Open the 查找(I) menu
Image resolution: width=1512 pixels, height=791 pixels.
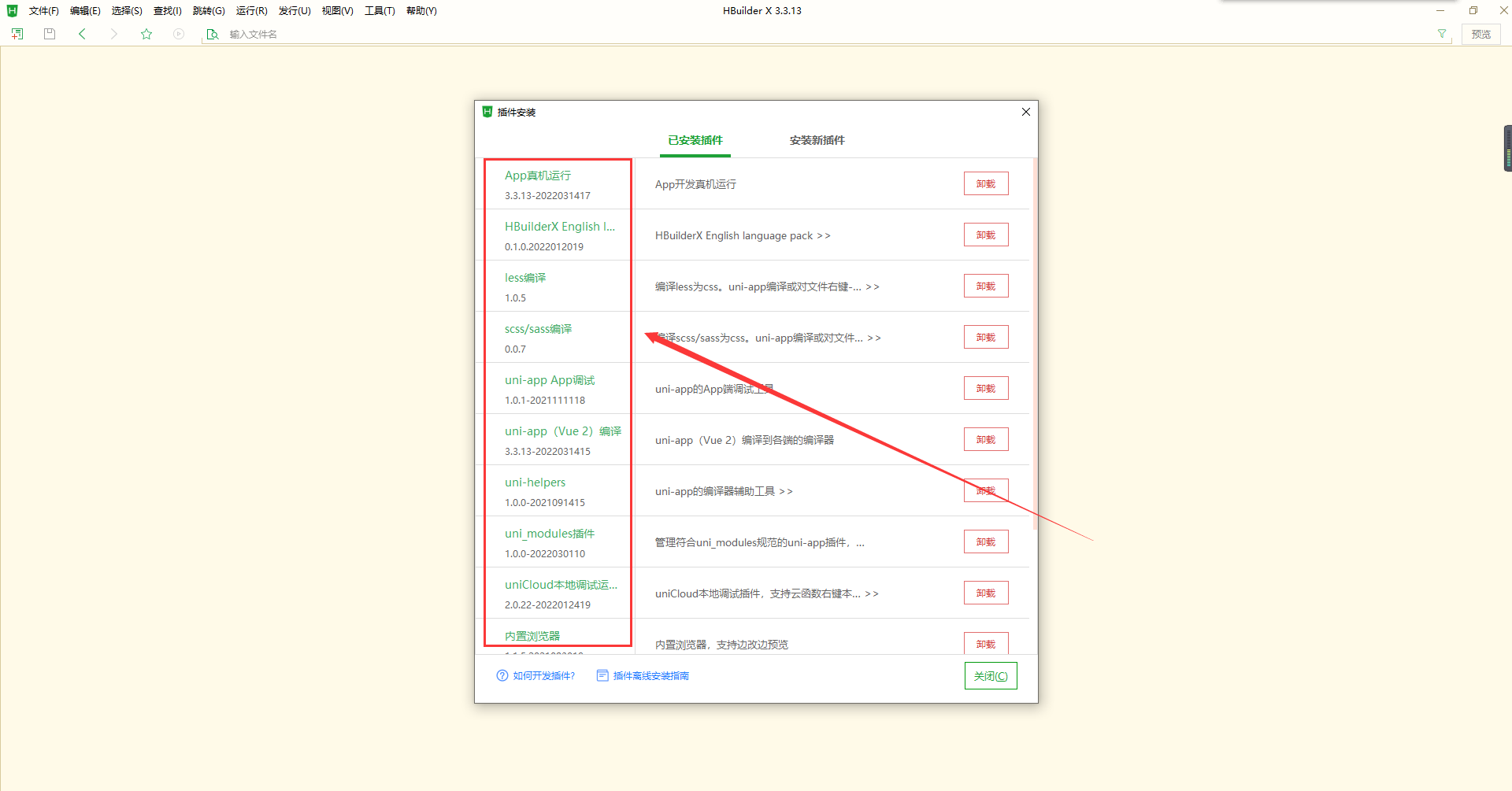[x=168, y=11]
